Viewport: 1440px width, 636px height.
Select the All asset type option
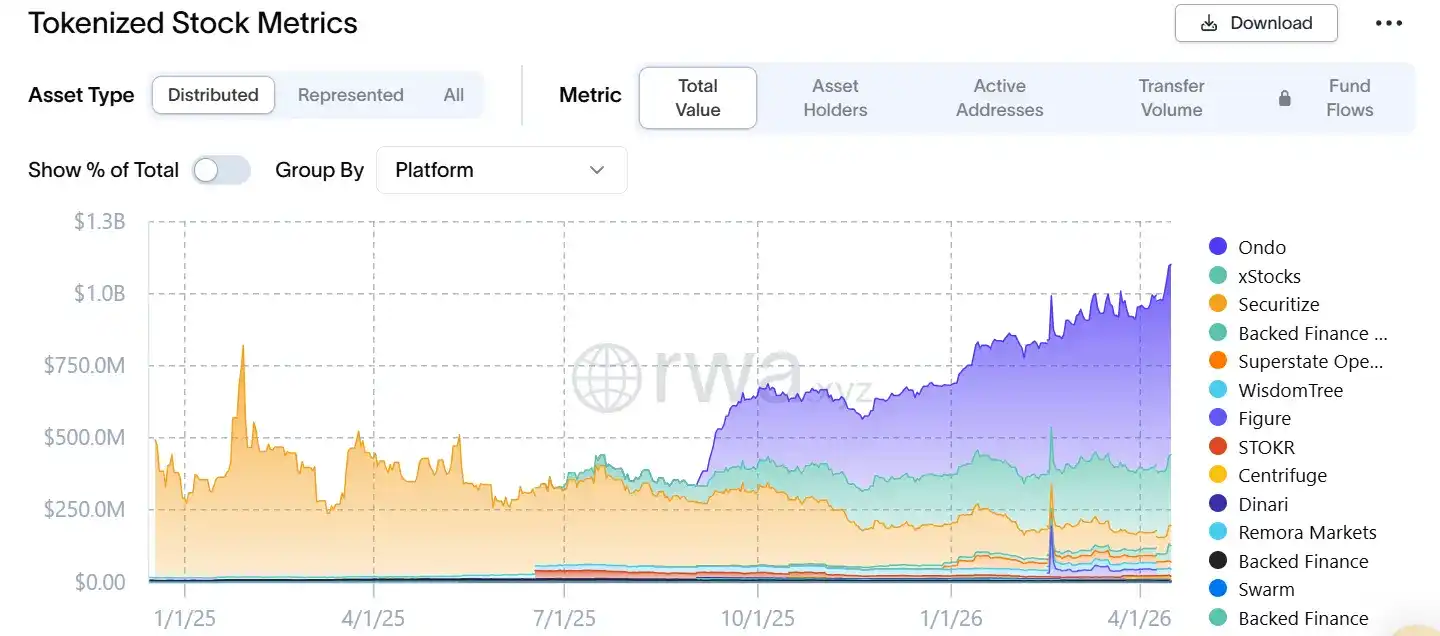(453, 95)
